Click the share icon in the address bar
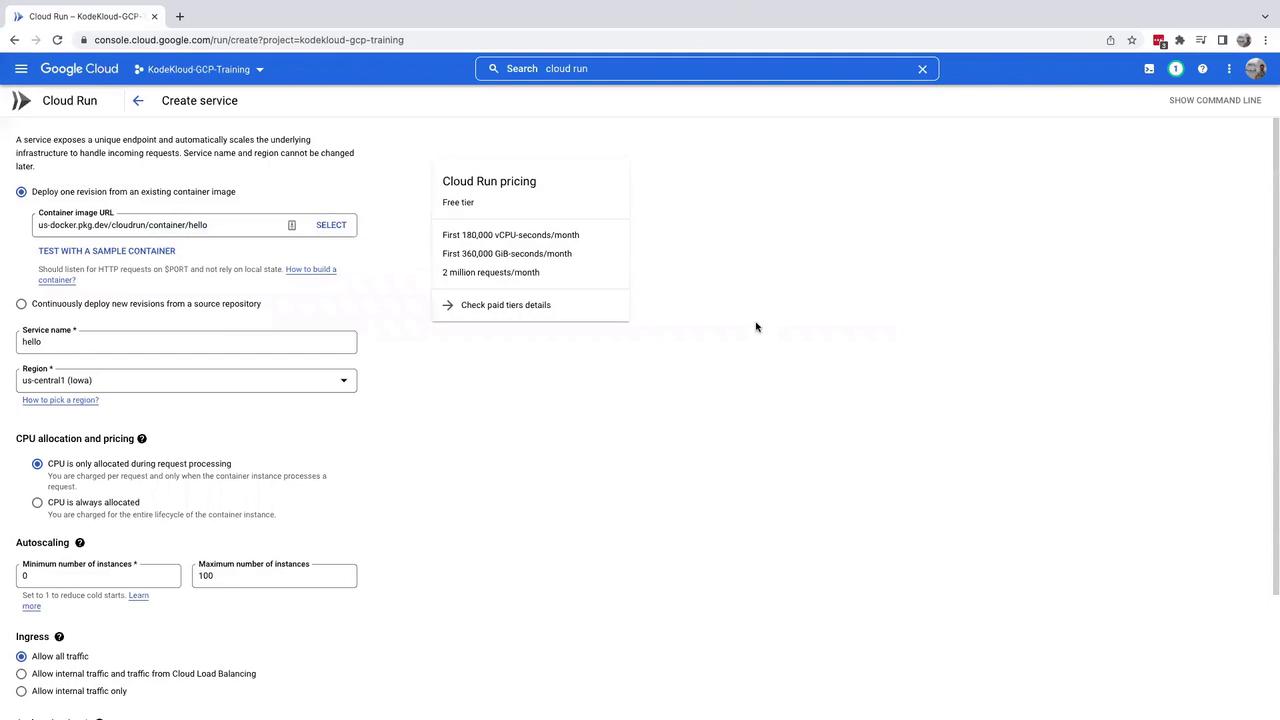The height and width of the screenshot is (720, 1280). tap(1110, 40)
